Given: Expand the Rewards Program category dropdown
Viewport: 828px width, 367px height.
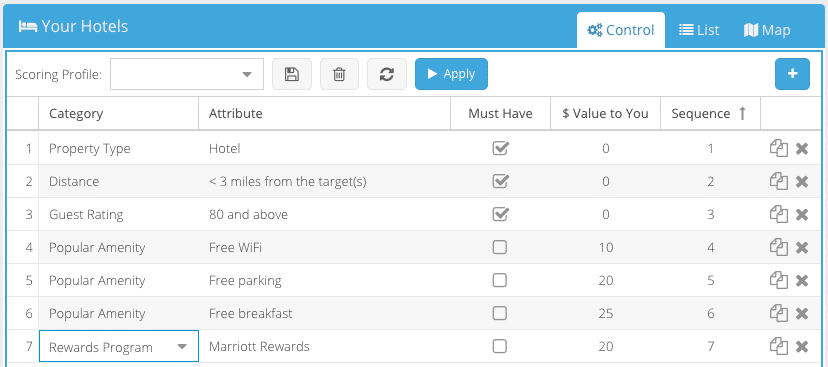Looking at the screenshot, I should point(182,347).
